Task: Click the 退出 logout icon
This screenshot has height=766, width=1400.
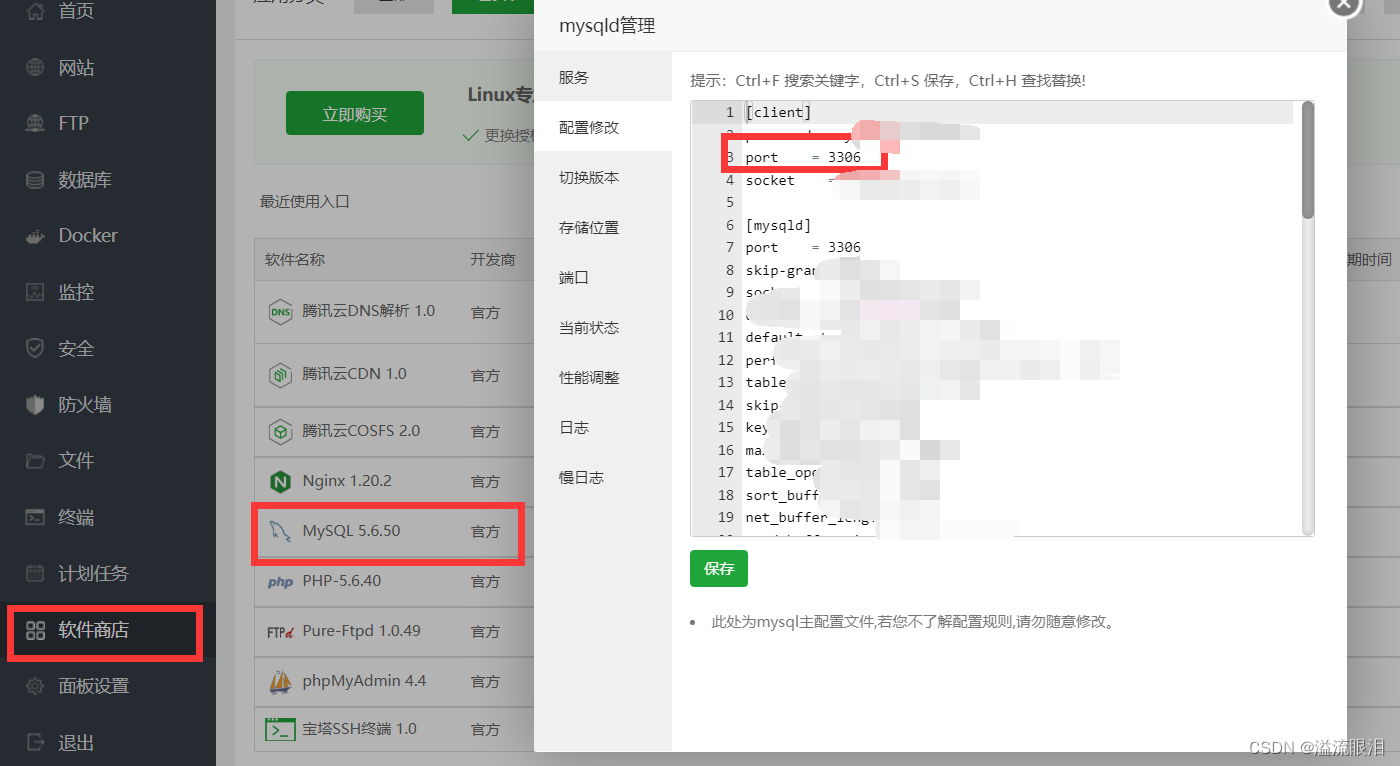Action: coord(35,742)
